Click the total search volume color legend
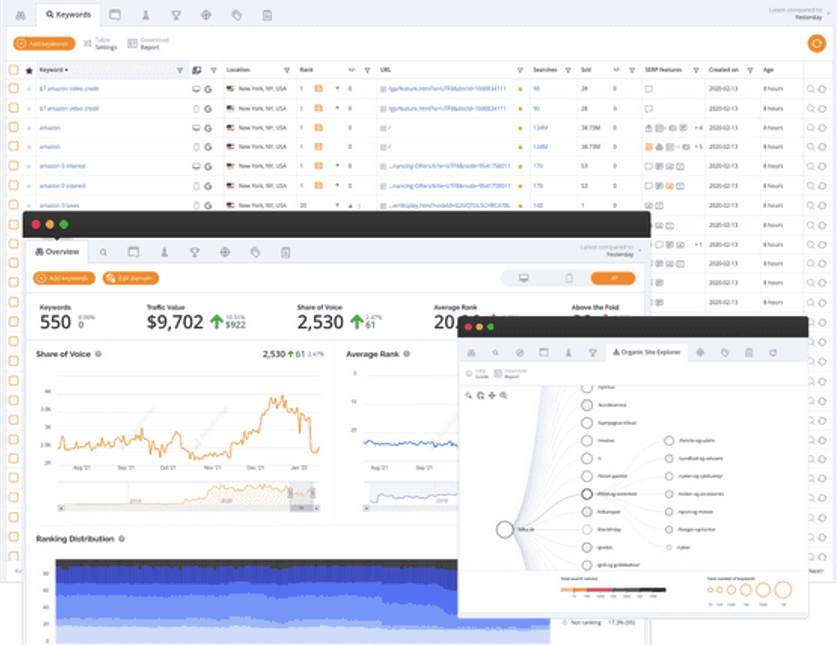Viewport: 837px width, 645px height. click(613, 590)
